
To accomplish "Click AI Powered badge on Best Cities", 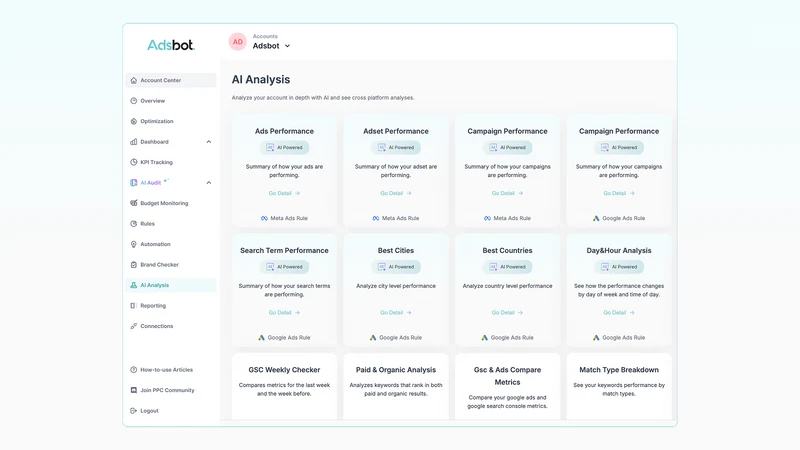I will tap(396, 267).
